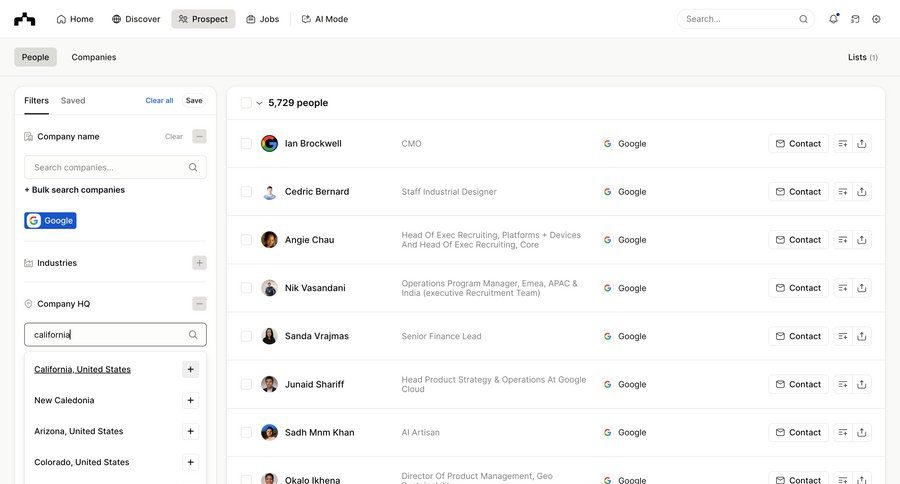Check the box for Sadh Mnm Khan
The image size is (900, 484).
click(246, 432)
